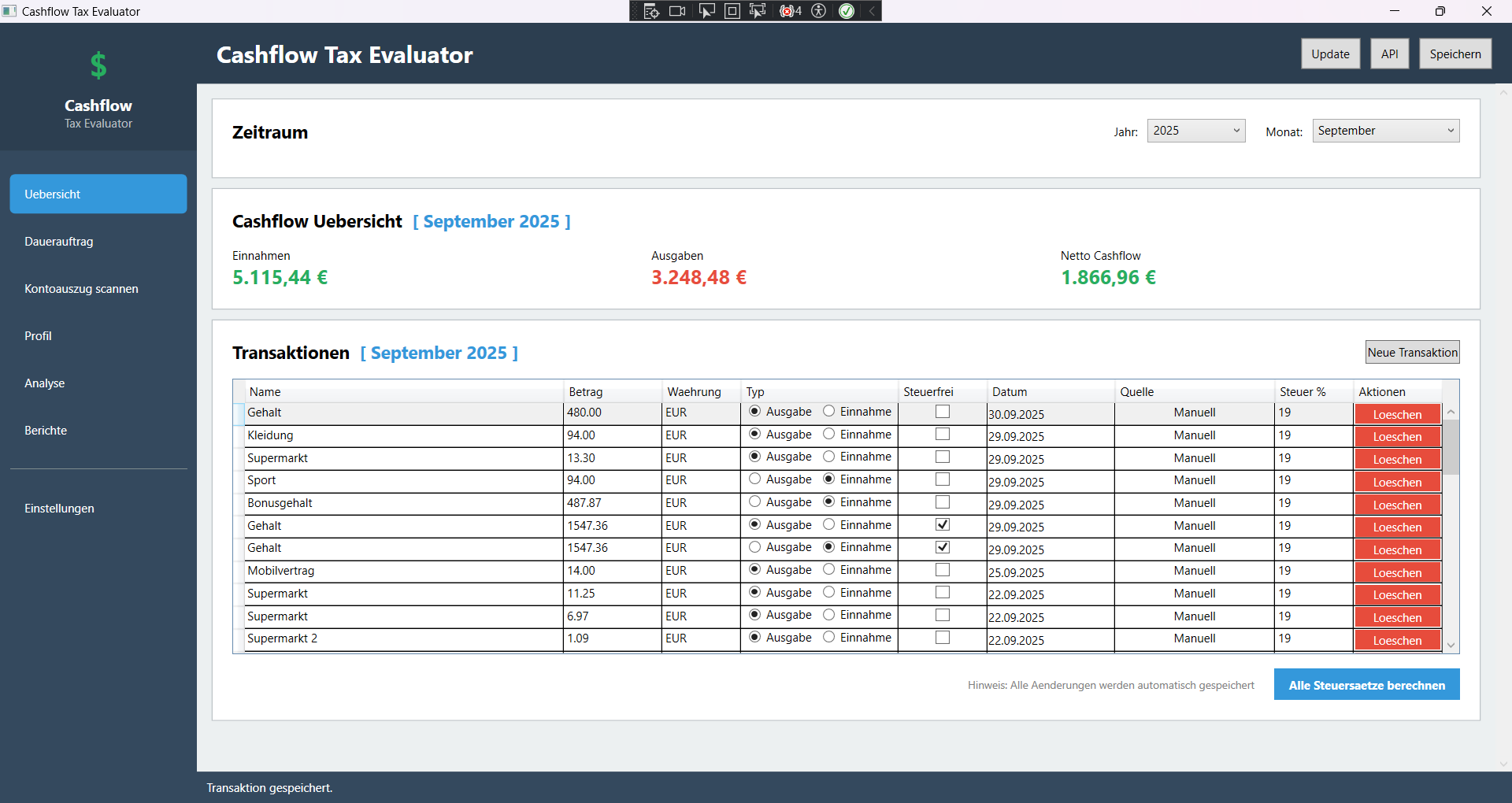Run the accessibility checker icon
Viewport: 1512px width, 803px height.
pos(819,11)
